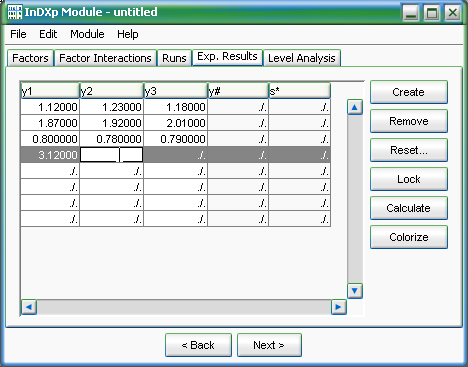Switch to the Factor Interactions tab

tap(105, 58)
